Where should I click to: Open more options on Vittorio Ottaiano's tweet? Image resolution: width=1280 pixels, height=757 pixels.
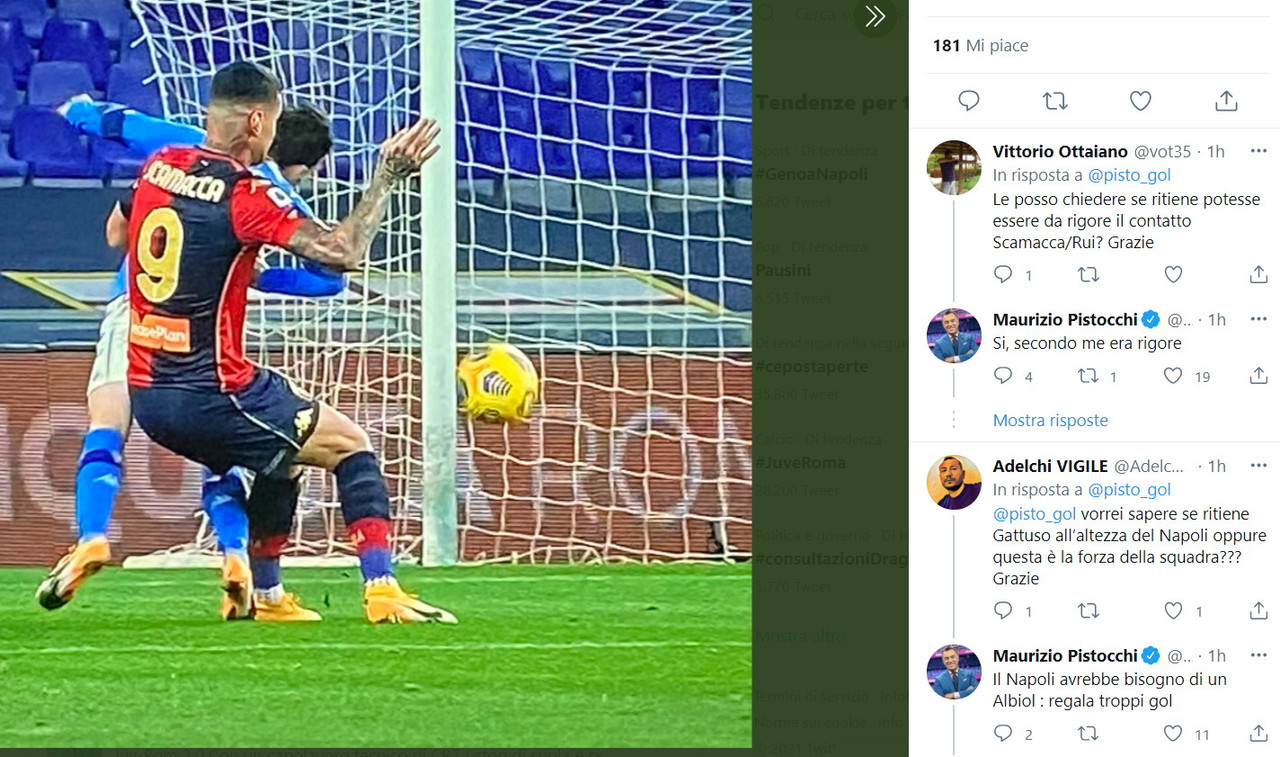(x=1258, y=151)
